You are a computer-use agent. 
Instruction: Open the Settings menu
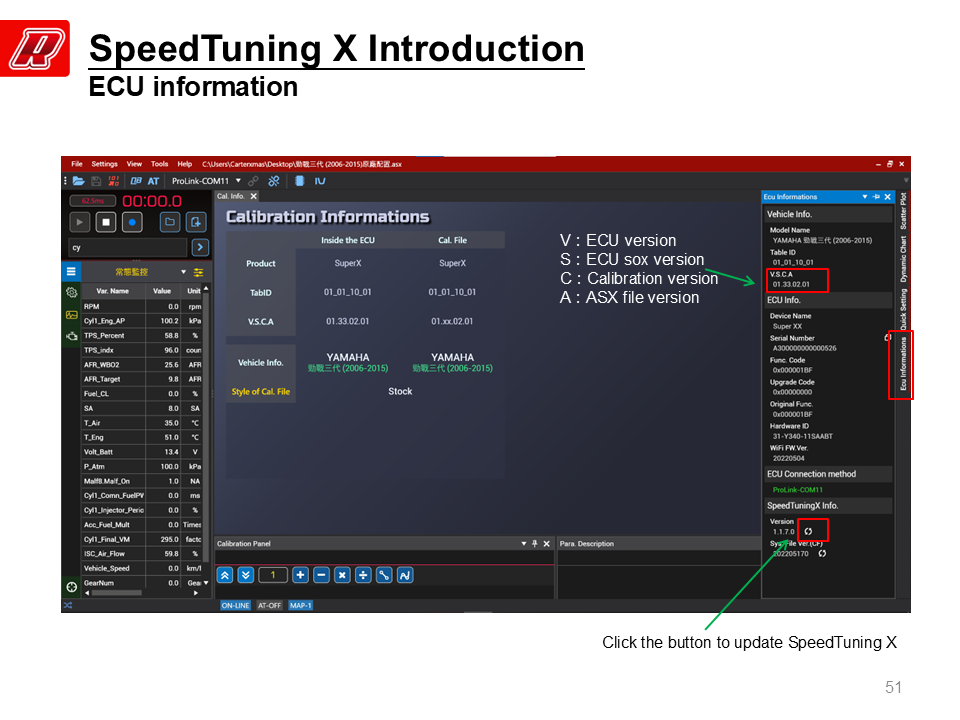(105, 164)
